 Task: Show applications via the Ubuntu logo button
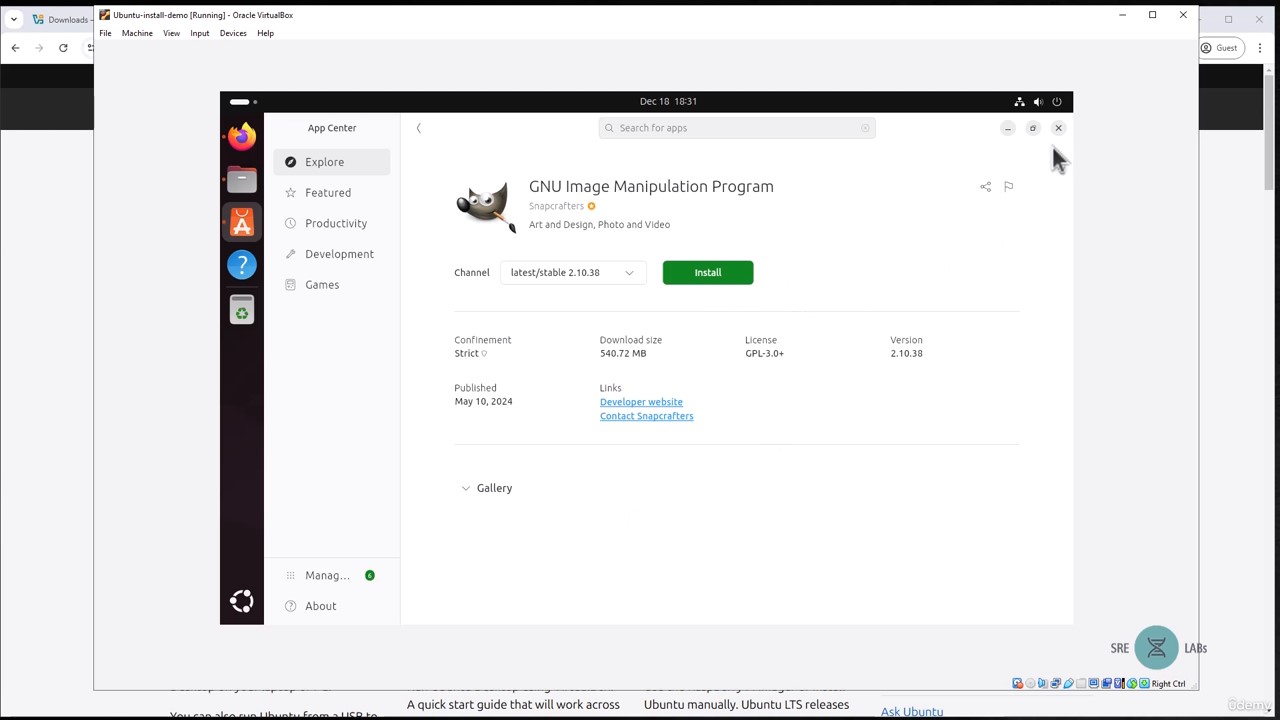[242, 601]
